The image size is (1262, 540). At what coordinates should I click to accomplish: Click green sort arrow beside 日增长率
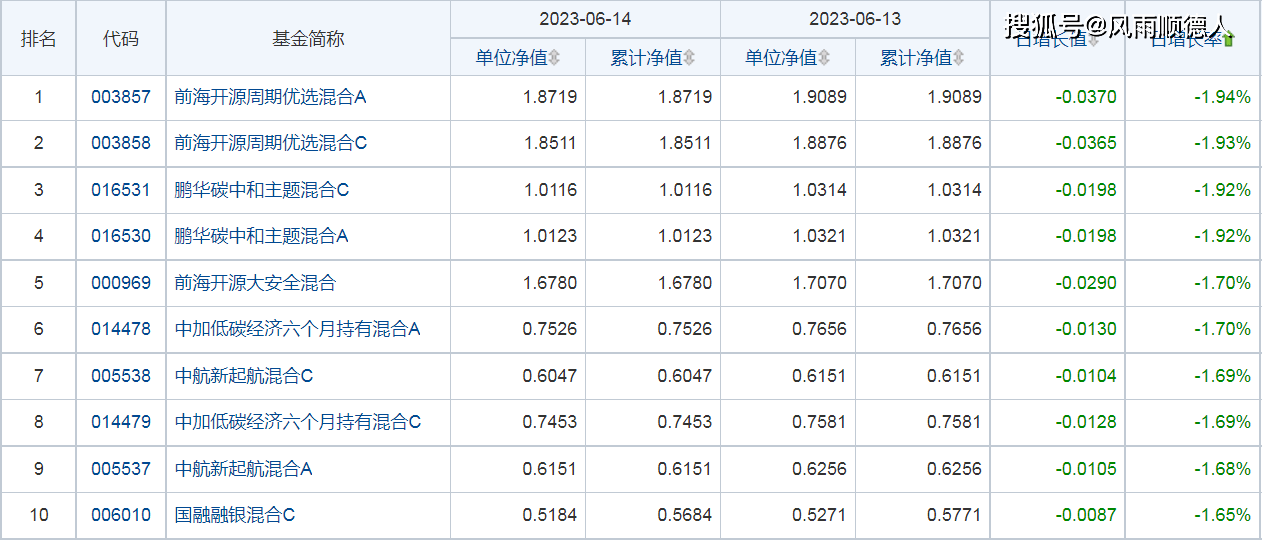pyautogui.click(x=1229, y=39)
